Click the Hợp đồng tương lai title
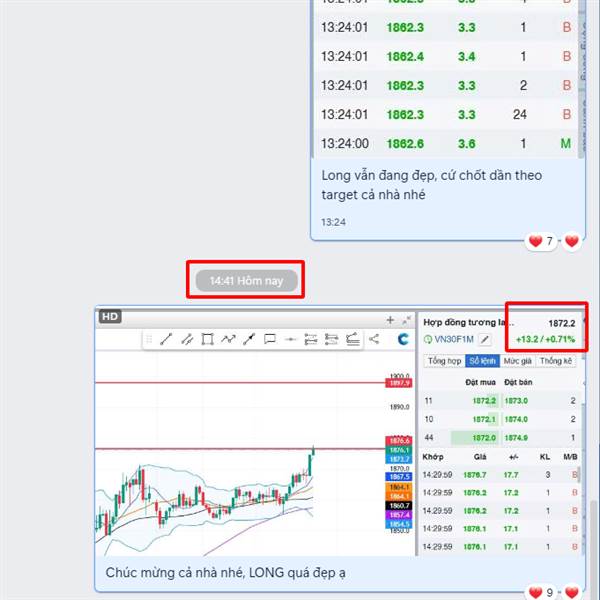Screen dimensions: 600x600 [468, 323]
